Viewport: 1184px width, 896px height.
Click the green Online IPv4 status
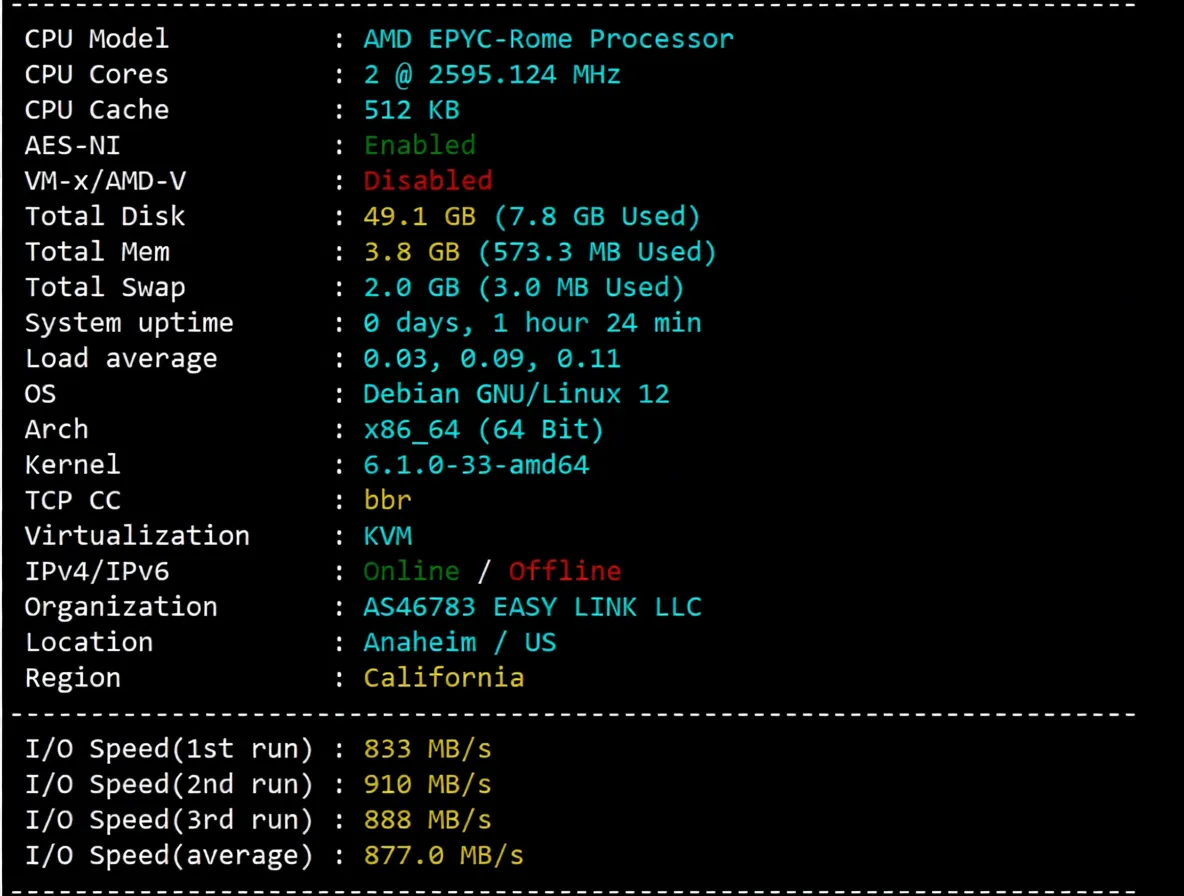pos(411,572)
